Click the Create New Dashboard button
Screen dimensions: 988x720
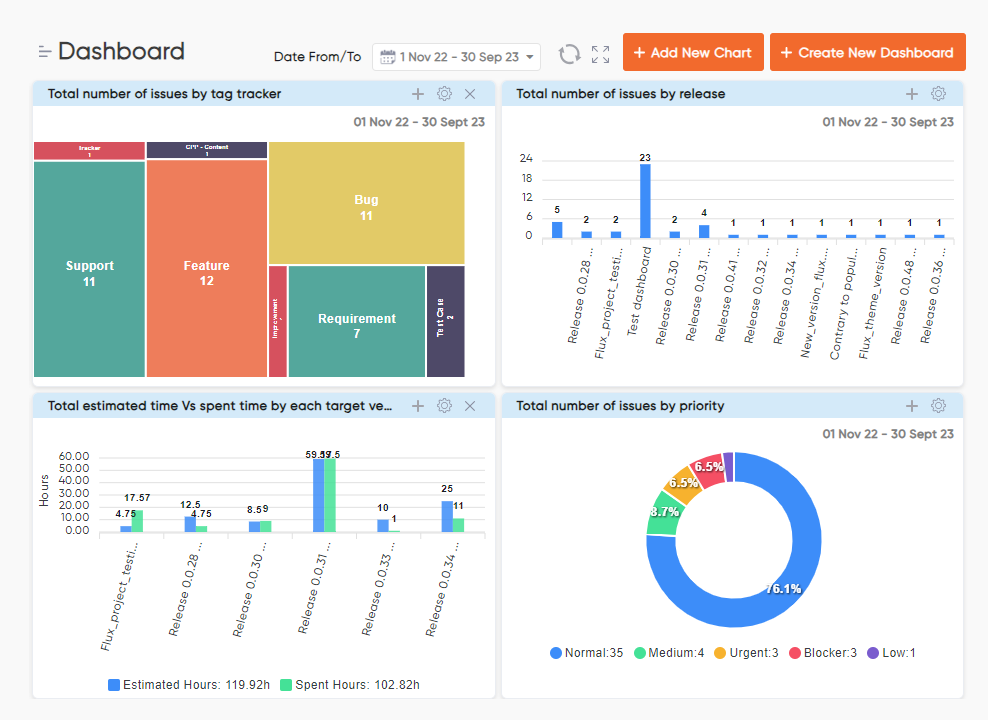point(867,51)
